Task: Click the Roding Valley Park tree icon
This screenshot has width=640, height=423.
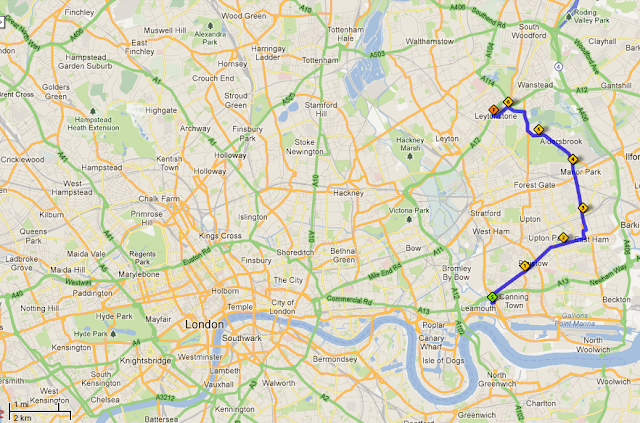Action: (x=569, y=17)
